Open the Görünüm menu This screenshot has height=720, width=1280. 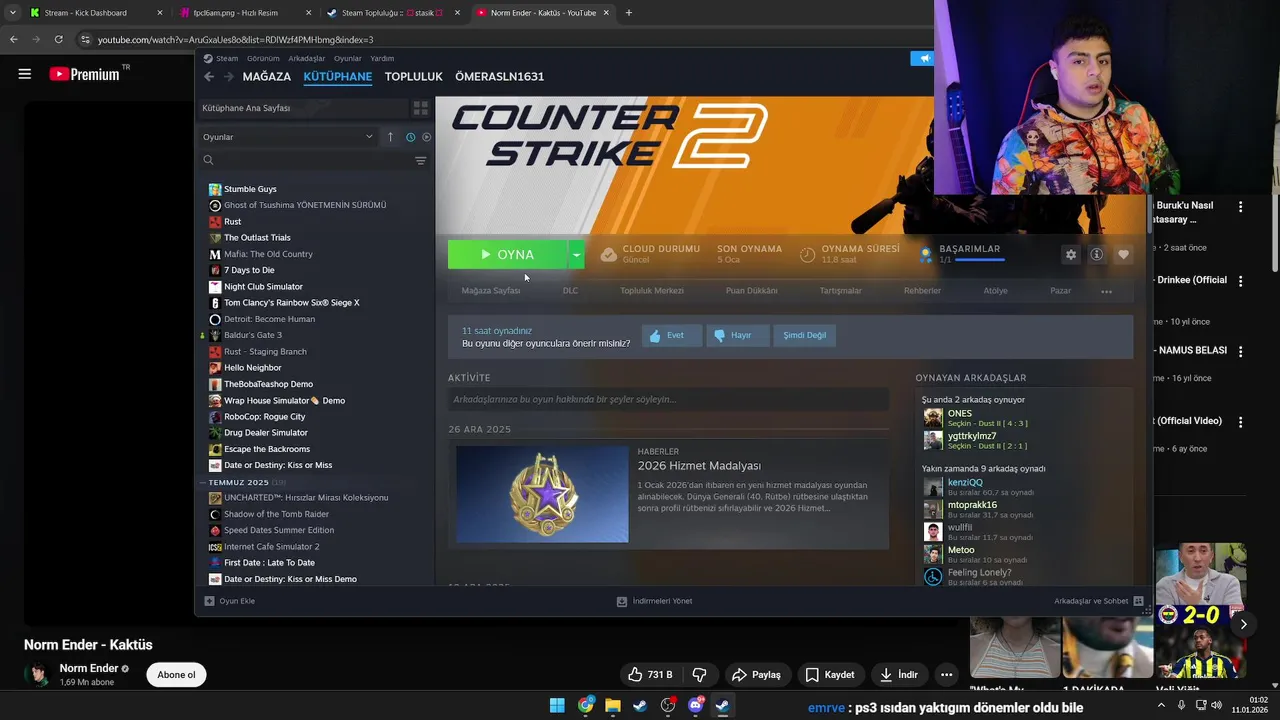coord(263,58)
